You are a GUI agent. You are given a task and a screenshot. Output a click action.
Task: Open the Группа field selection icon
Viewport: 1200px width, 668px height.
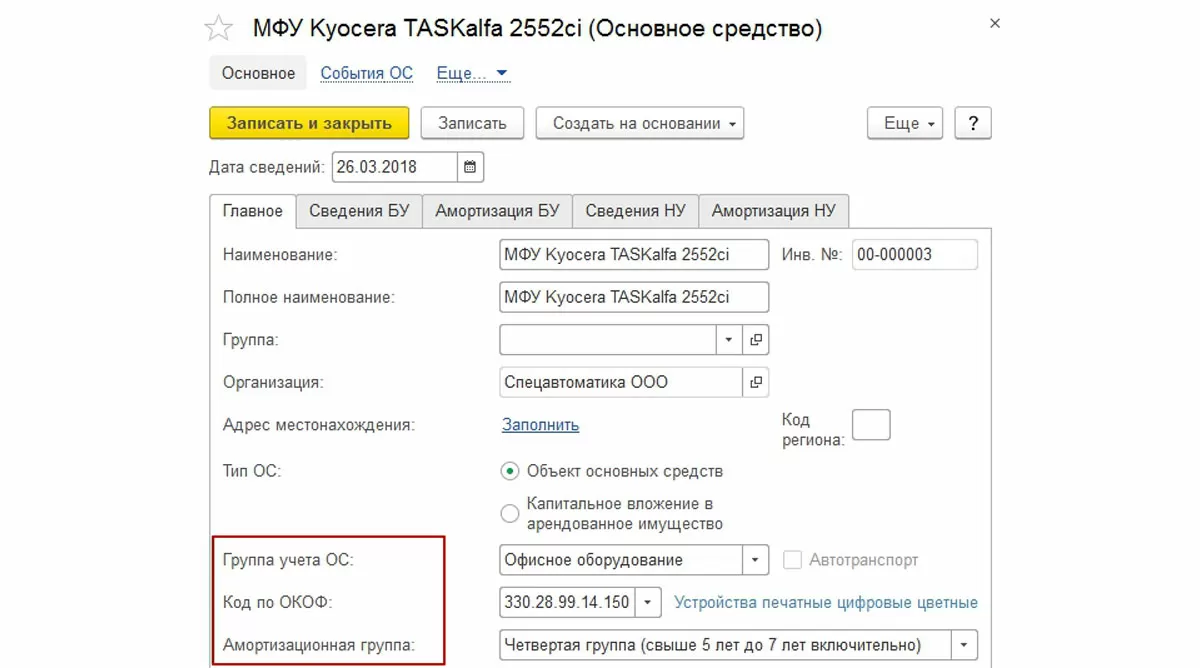click(x=756, y=340)
